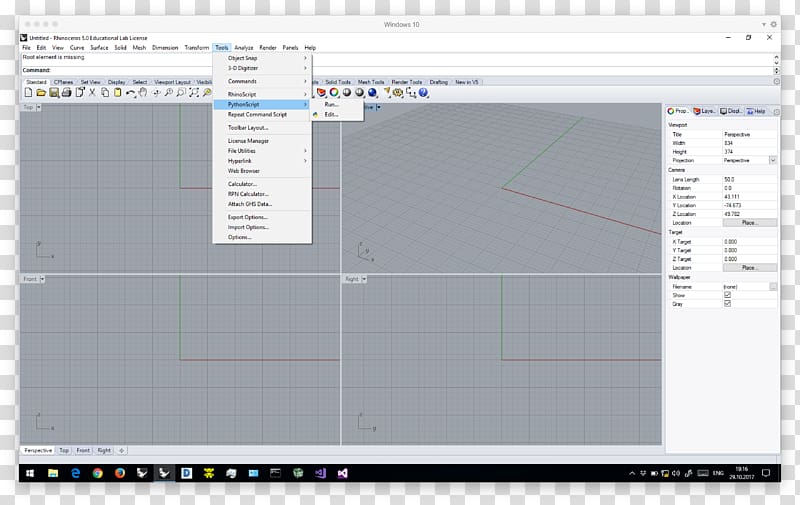This screenshot has height=505, width=800.
Task: Click the Object Properties color wheel icon
Action: click(334, 92)
